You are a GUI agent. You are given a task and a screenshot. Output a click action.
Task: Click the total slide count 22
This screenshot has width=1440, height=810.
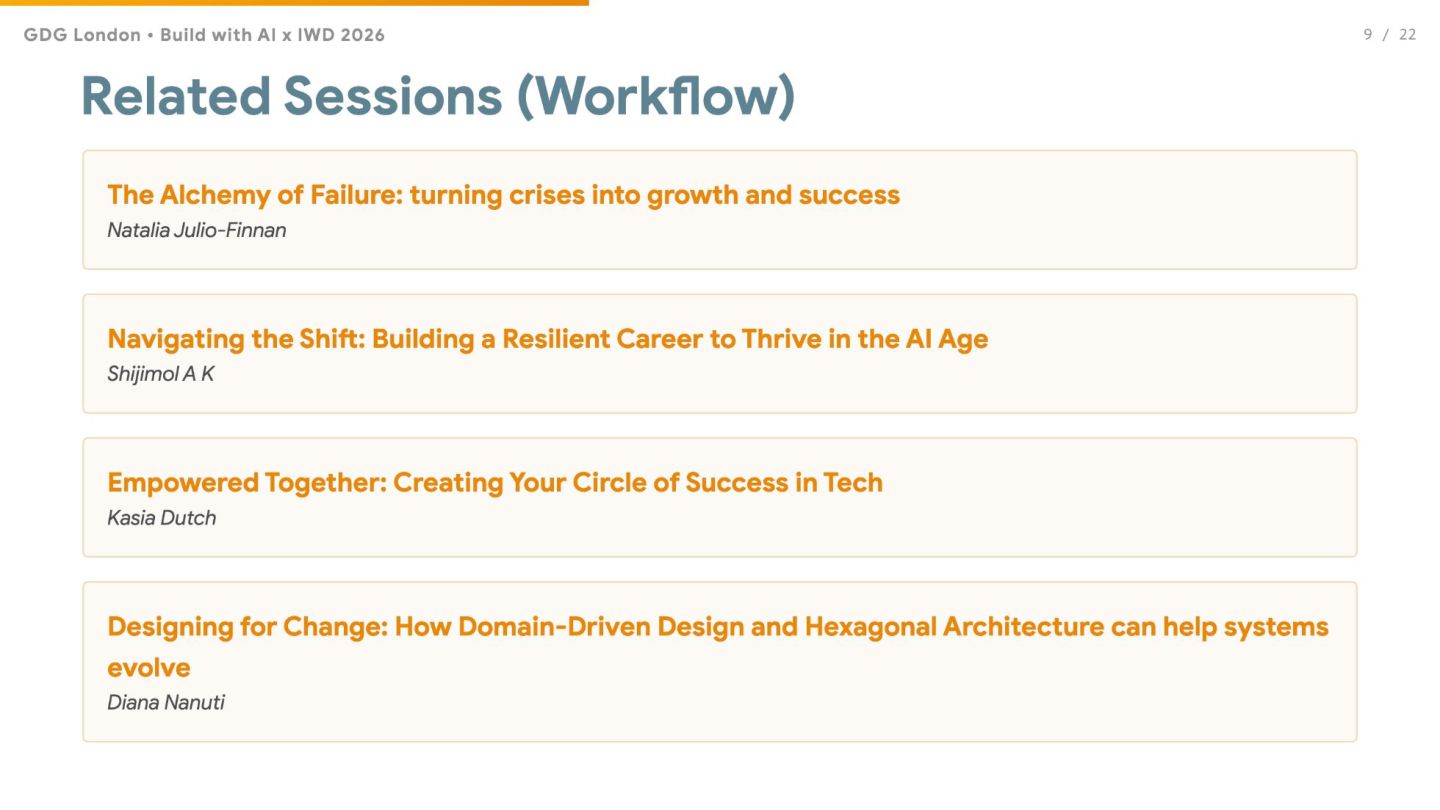click(x=1407, y=35)
